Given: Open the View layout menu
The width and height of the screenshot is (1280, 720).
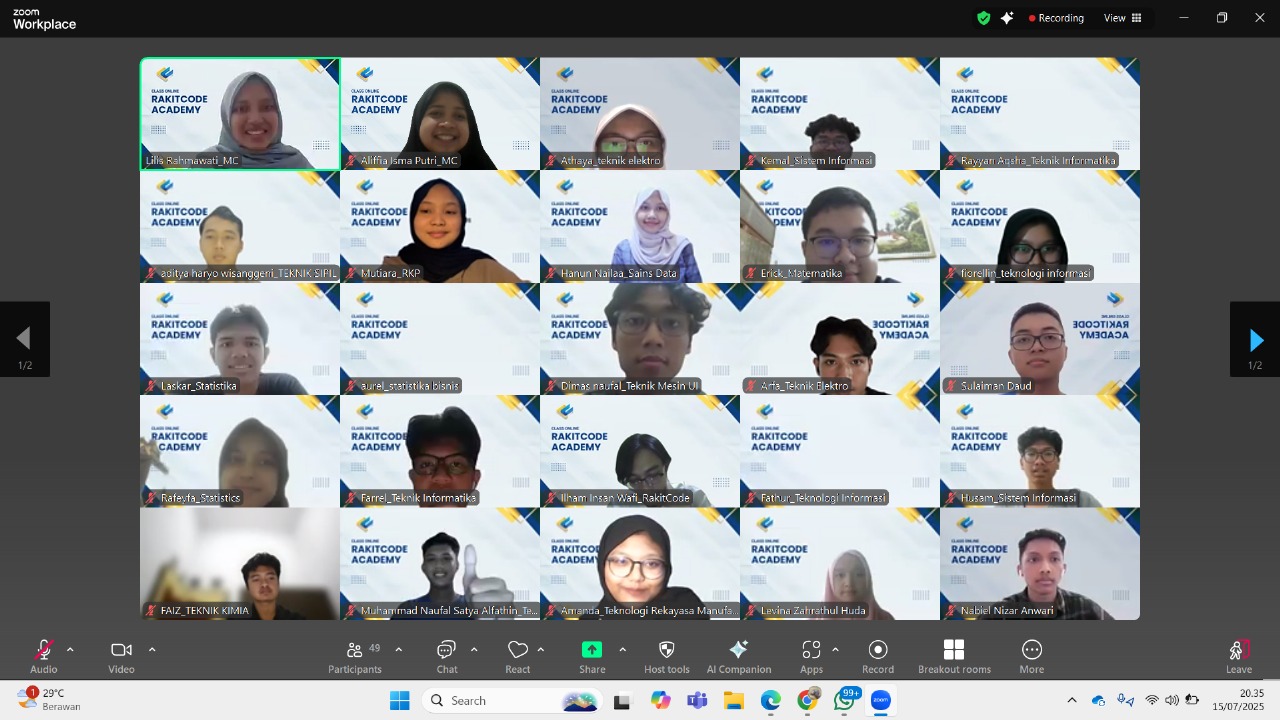Looking at the screenshot, I should coord(1122,18).
